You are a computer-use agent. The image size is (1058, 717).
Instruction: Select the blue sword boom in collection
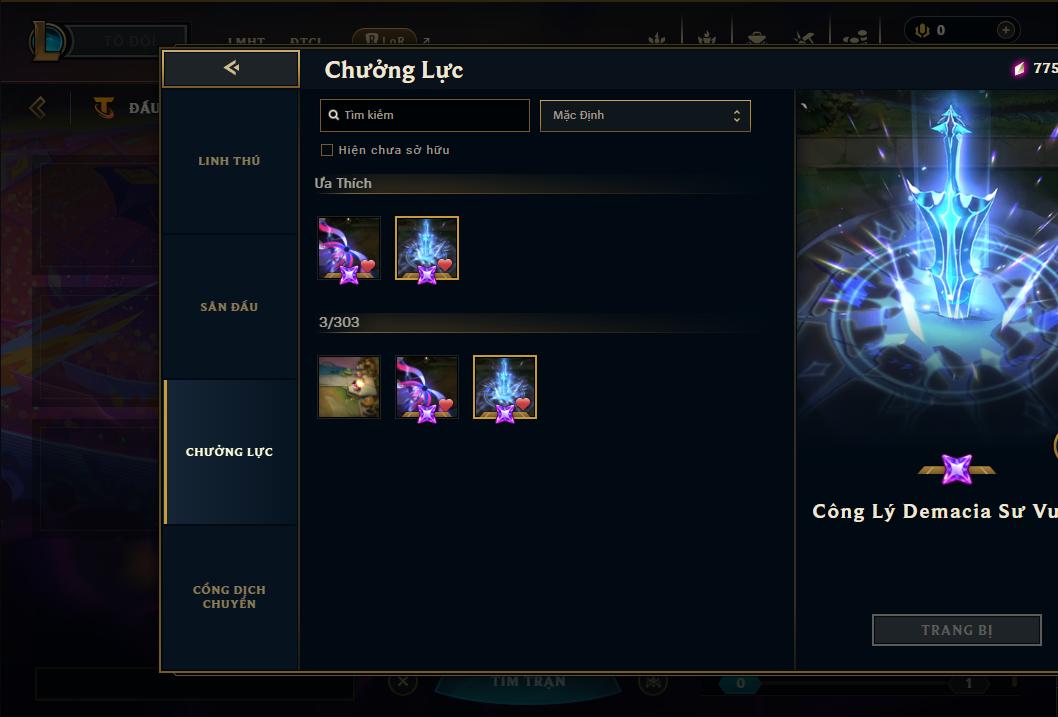pos(505,387)
